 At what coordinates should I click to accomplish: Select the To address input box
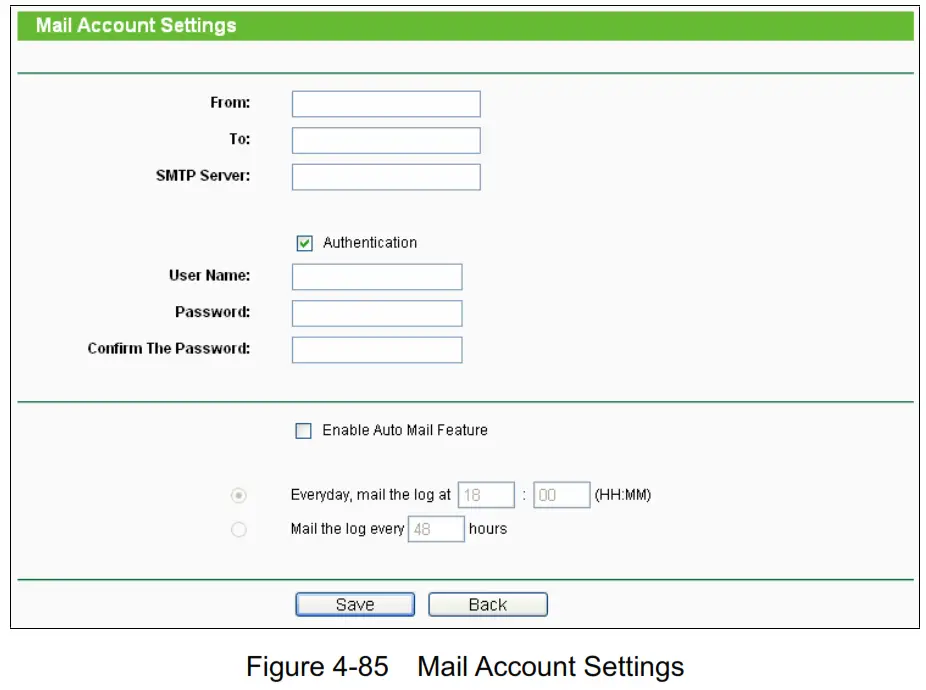click(x=386, y=140)
